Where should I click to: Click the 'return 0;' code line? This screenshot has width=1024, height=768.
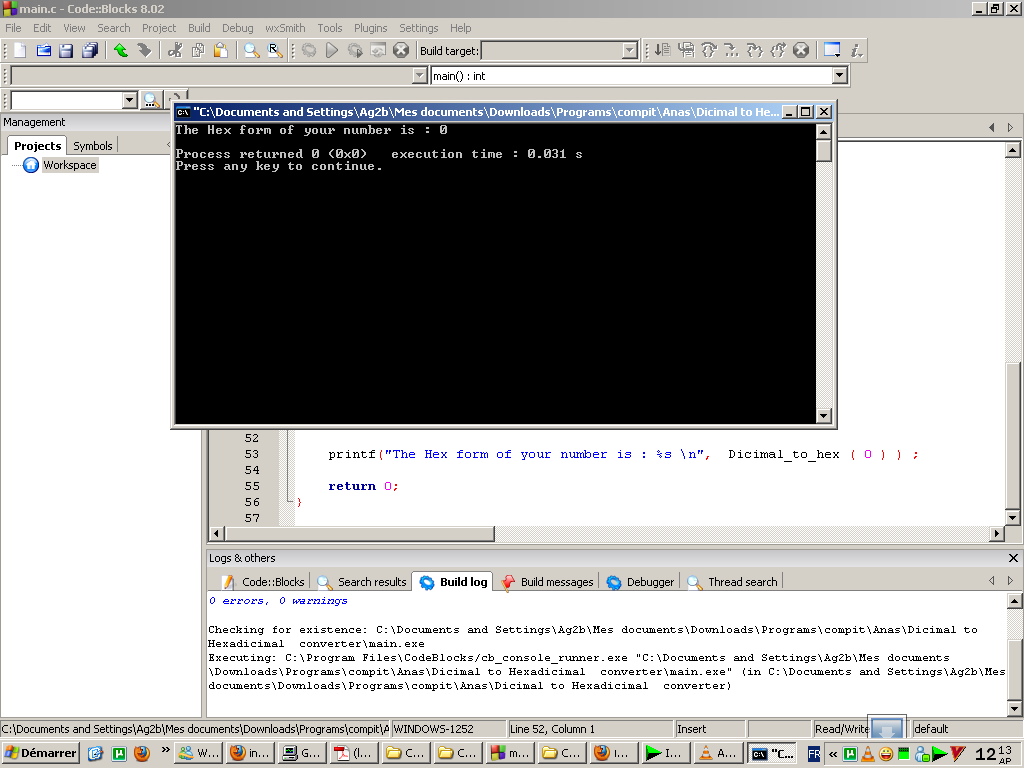point(363,487)
